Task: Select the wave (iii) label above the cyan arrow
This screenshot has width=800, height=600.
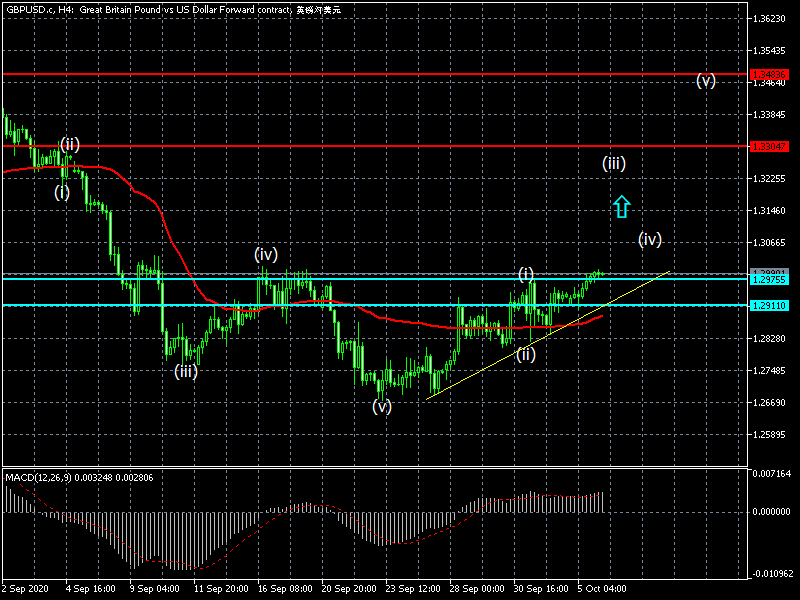Action: pyautogui.click(x=614, y=163)
